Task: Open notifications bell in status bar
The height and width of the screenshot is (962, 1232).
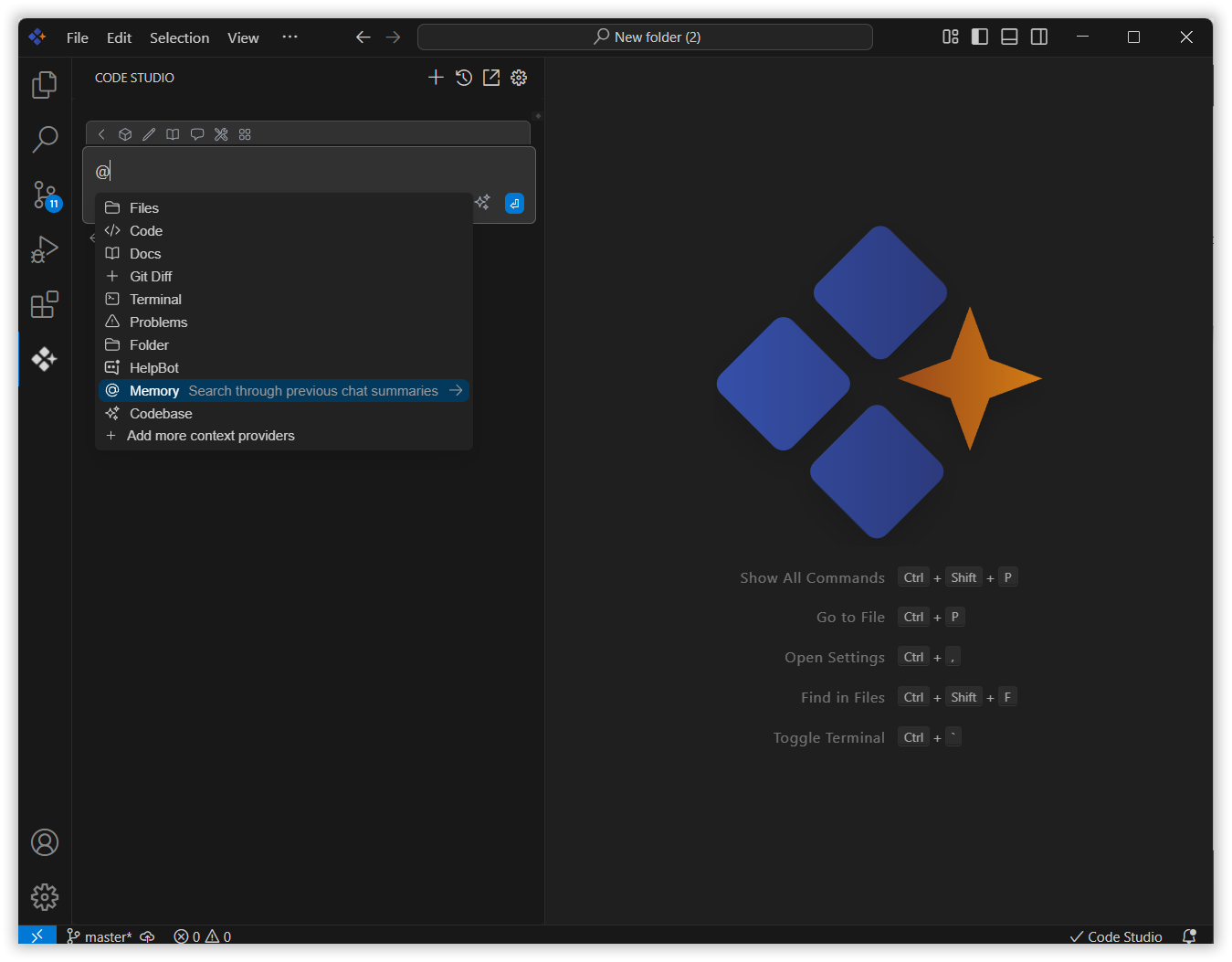Action: tap(1189, 936)
